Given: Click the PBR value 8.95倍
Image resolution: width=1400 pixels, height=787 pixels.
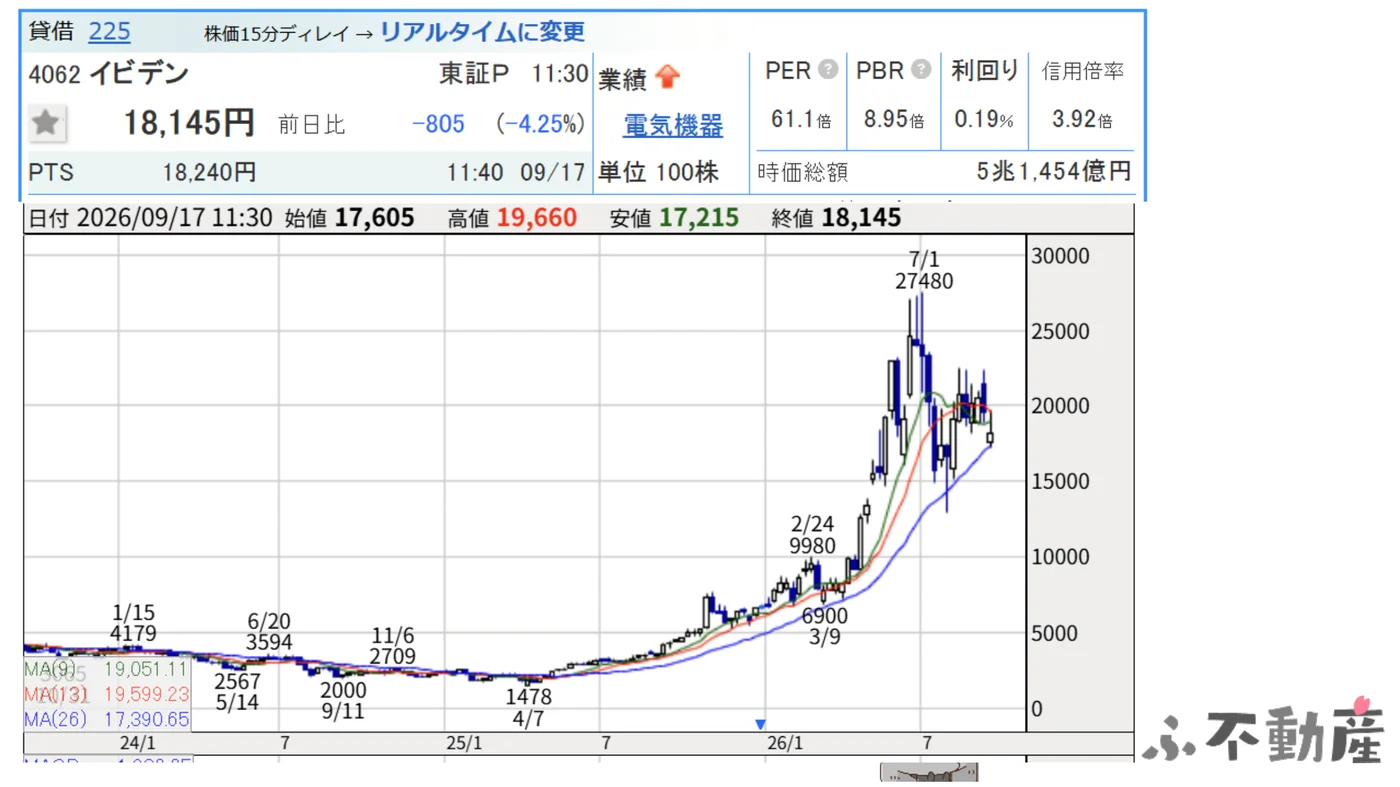Looking at the screenshot, I should pos(894,120).
